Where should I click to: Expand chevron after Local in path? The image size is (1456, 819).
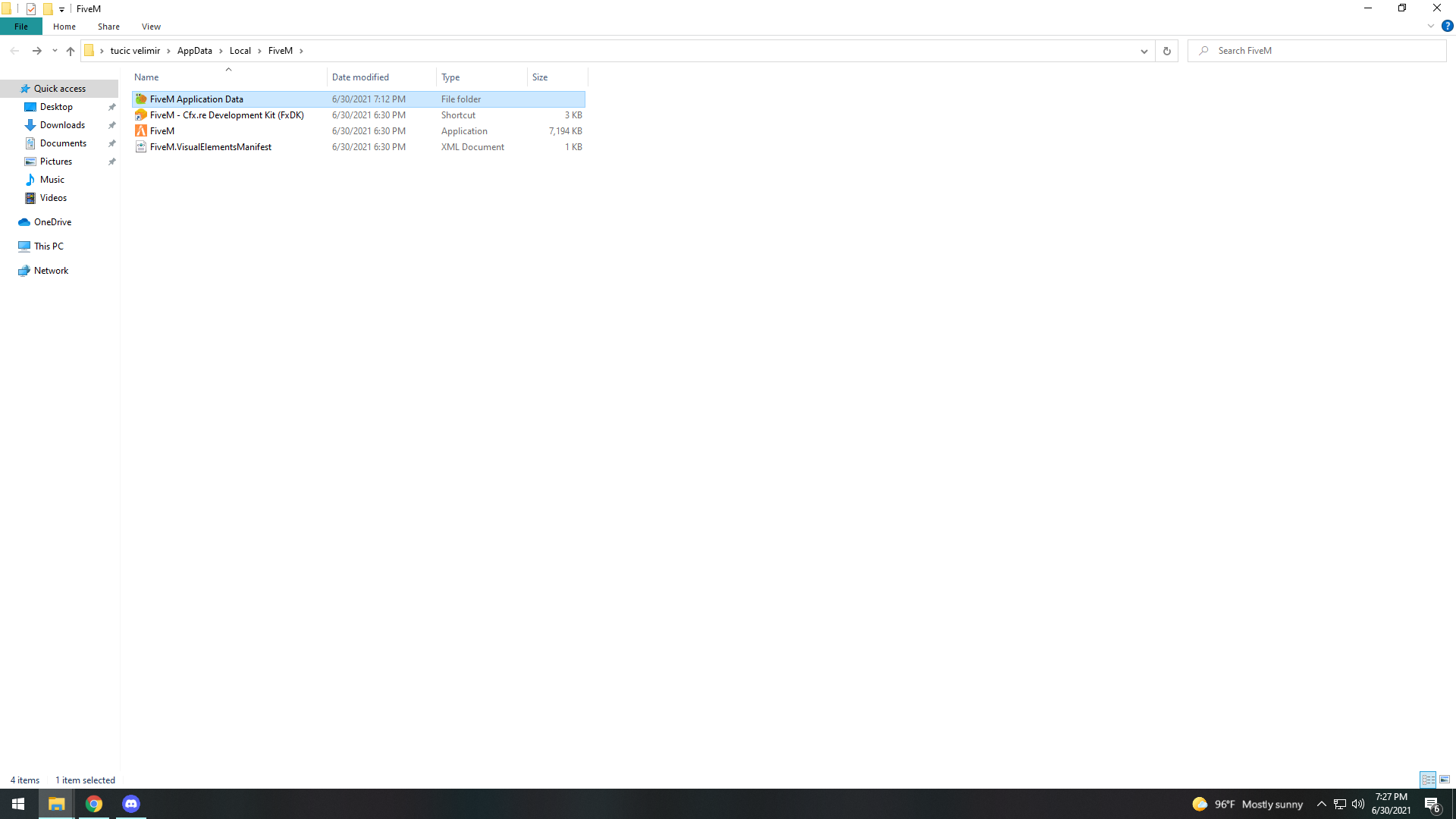pos(259,51)
